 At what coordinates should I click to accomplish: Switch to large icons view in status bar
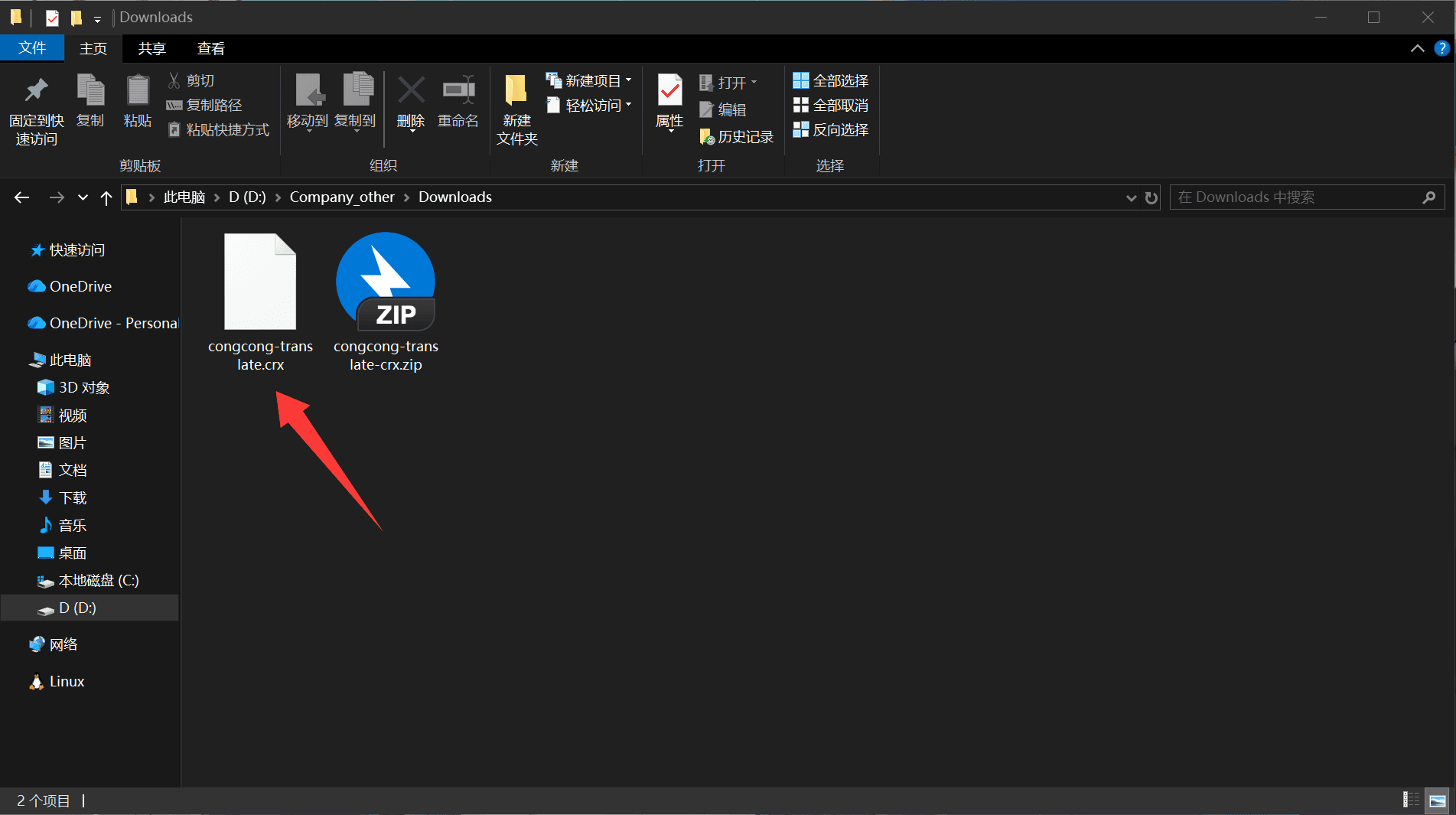[x=1438, y=800]
